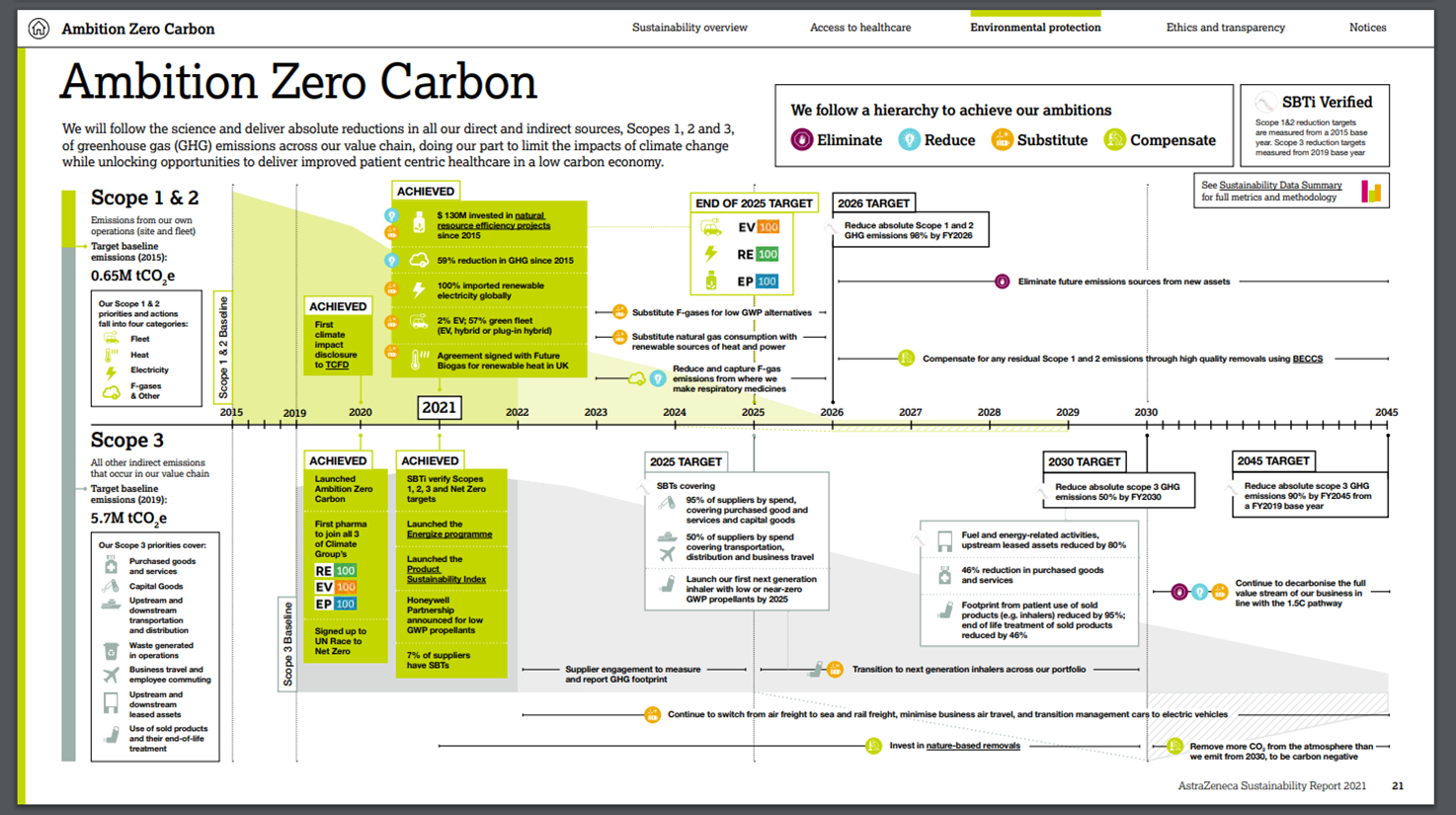Click the home icon in the header
The height and width of the screenshot is (815, 1456).
[x=37, y=28]
